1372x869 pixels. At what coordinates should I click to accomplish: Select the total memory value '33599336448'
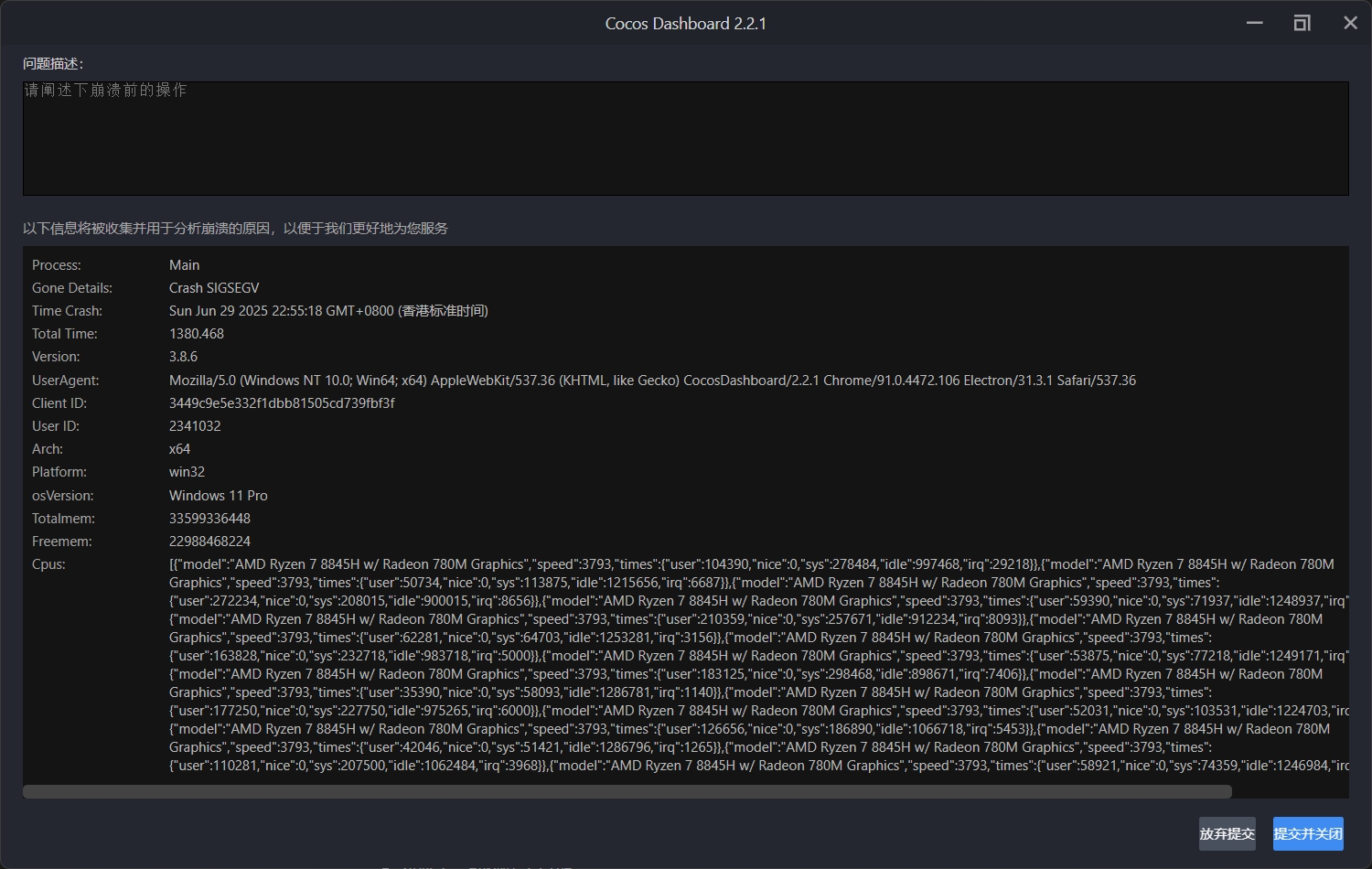pos(210,519)
